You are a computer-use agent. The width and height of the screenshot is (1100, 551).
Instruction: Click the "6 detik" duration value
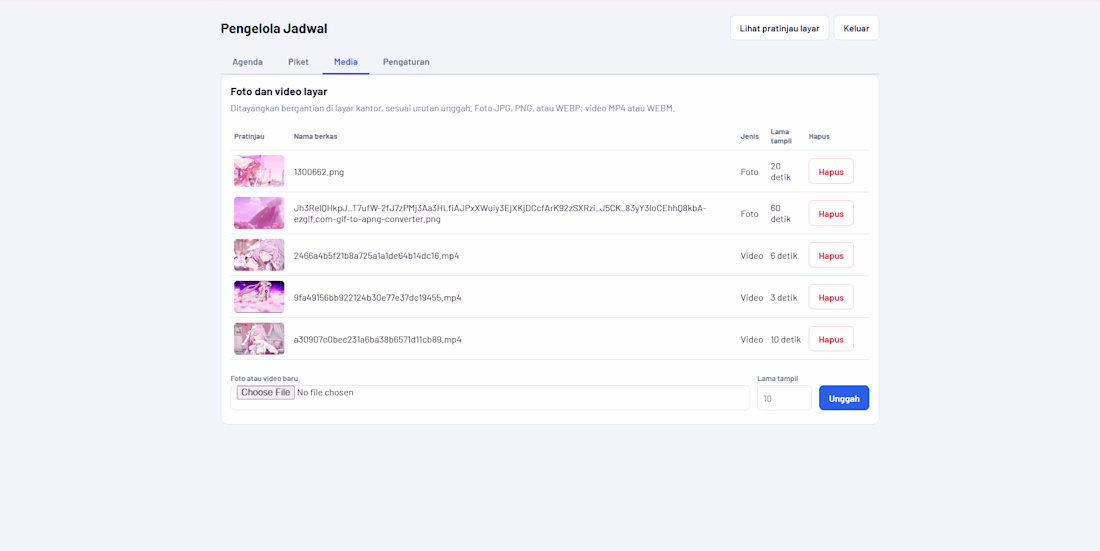pos(784,255)
